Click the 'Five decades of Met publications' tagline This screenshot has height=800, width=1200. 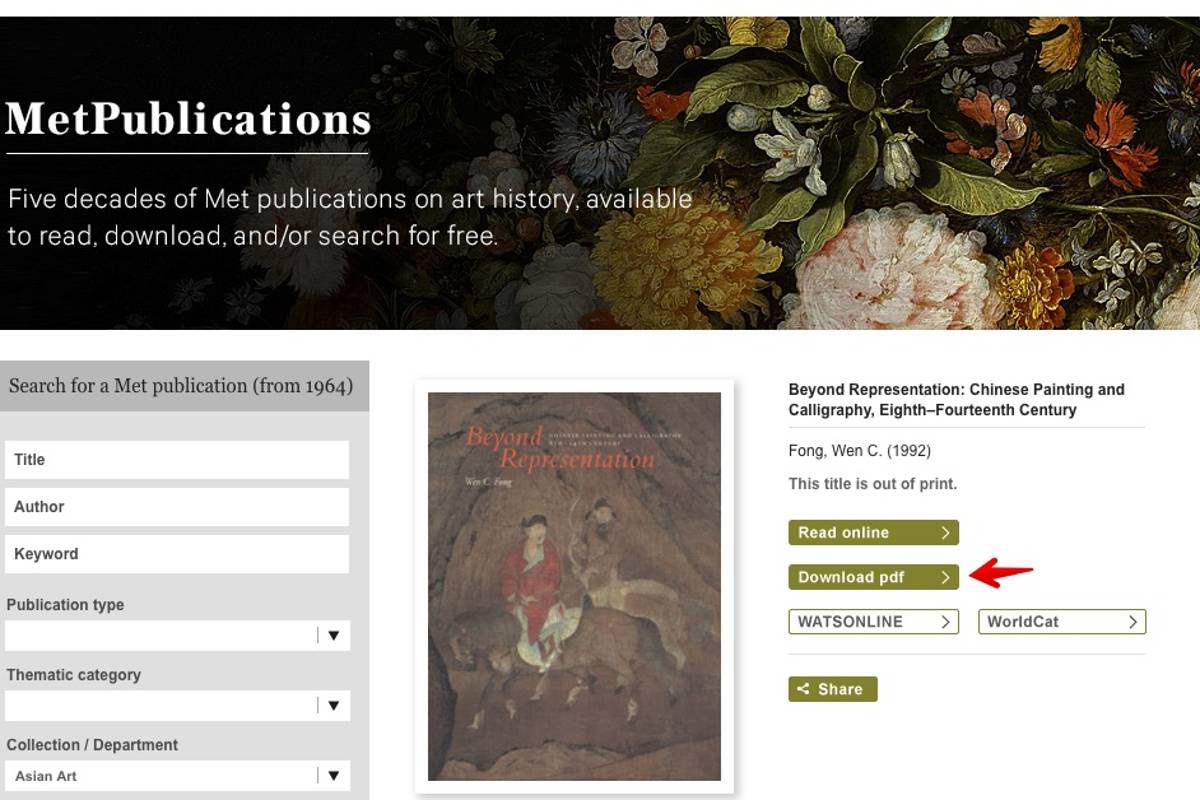coord(349,217)
